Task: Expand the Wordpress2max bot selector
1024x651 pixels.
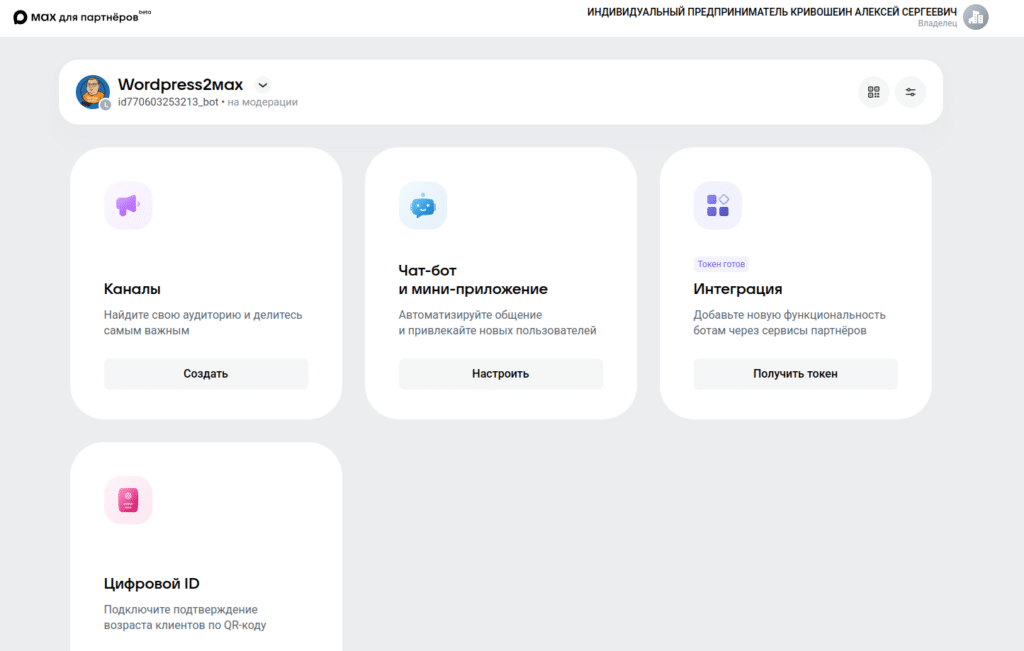Action: tap(179, 84)
